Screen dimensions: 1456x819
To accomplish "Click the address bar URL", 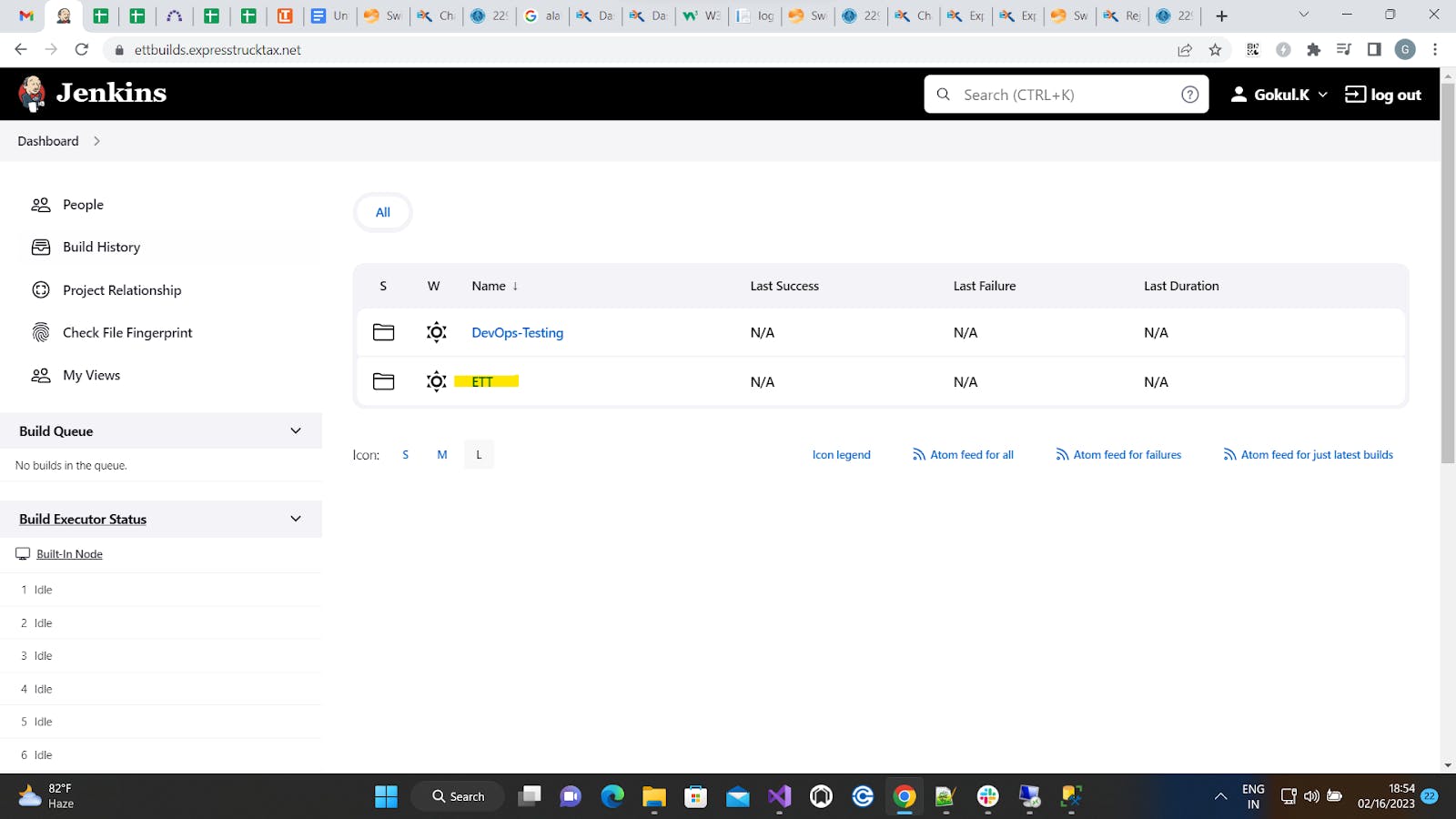I will (217, 50).
